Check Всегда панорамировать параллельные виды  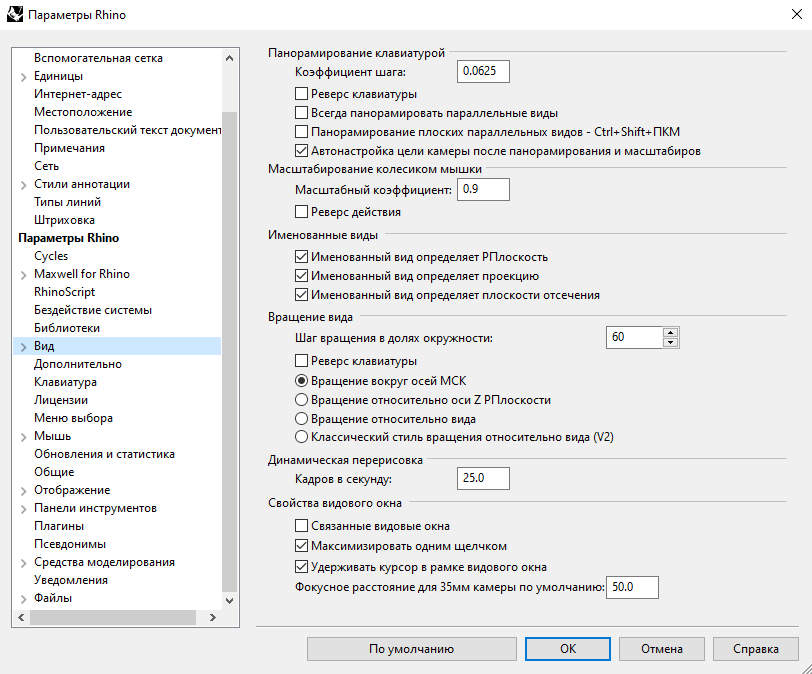pos(301,112)
